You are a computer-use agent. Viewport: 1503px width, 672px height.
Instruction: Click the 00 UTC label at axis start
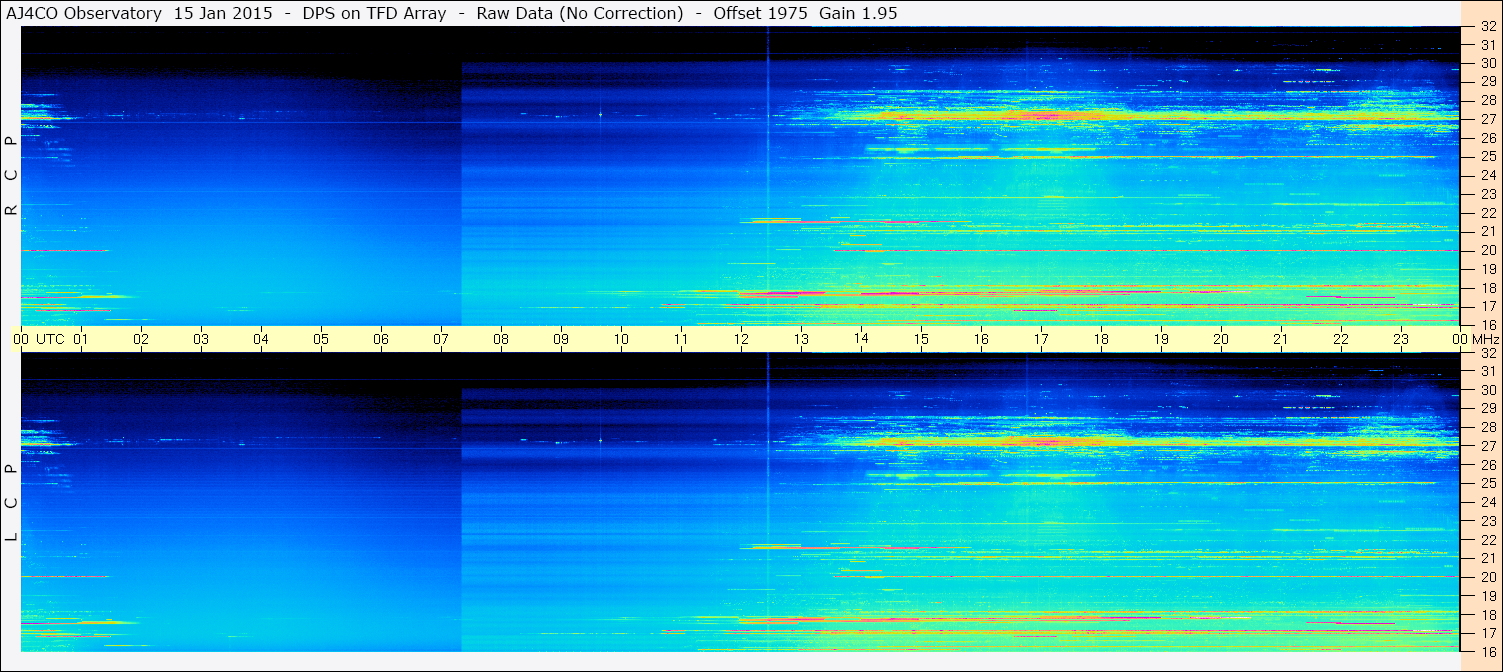[39, 339]
